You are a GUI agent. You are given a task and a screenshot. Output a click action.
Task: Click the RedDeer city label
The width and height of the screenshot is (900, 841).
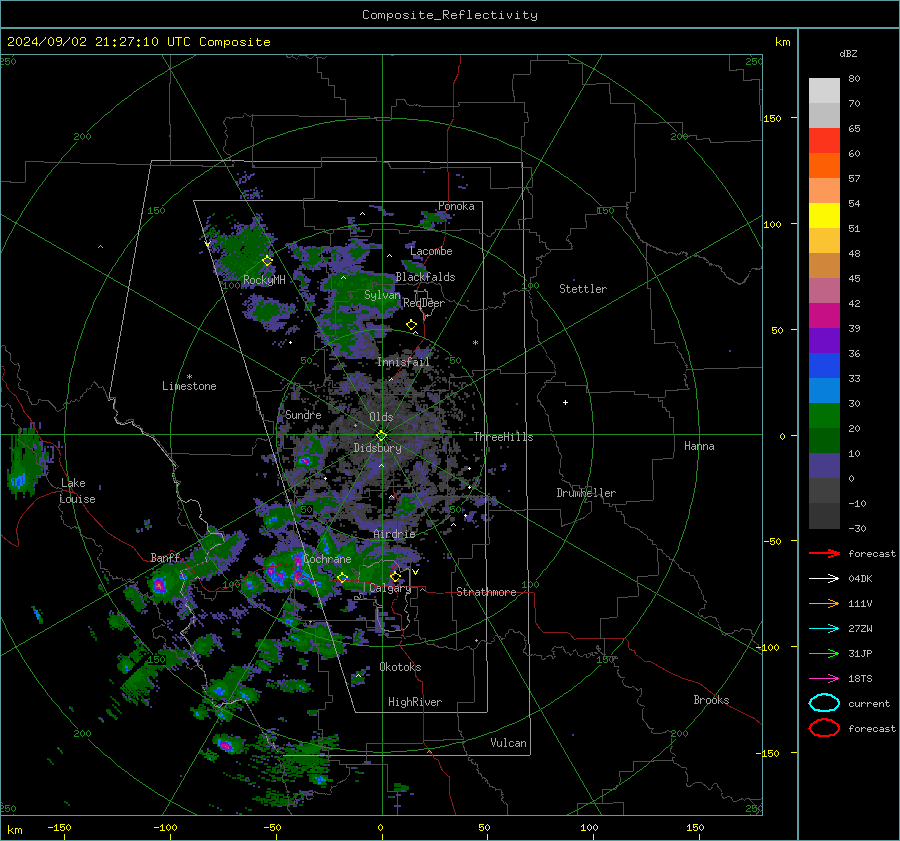[424, 303]
